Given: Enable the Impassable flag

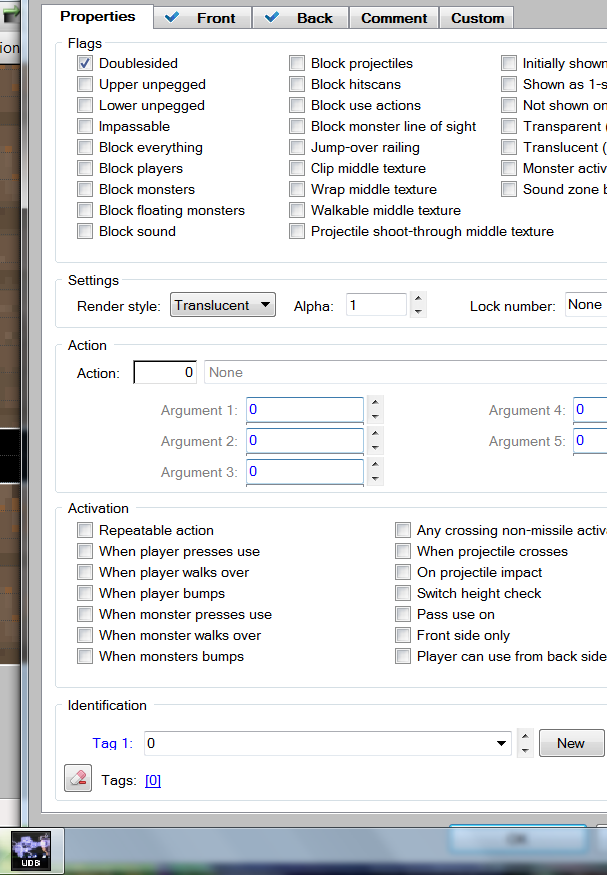Looking at the screenshot, I should tap(86, 127).
